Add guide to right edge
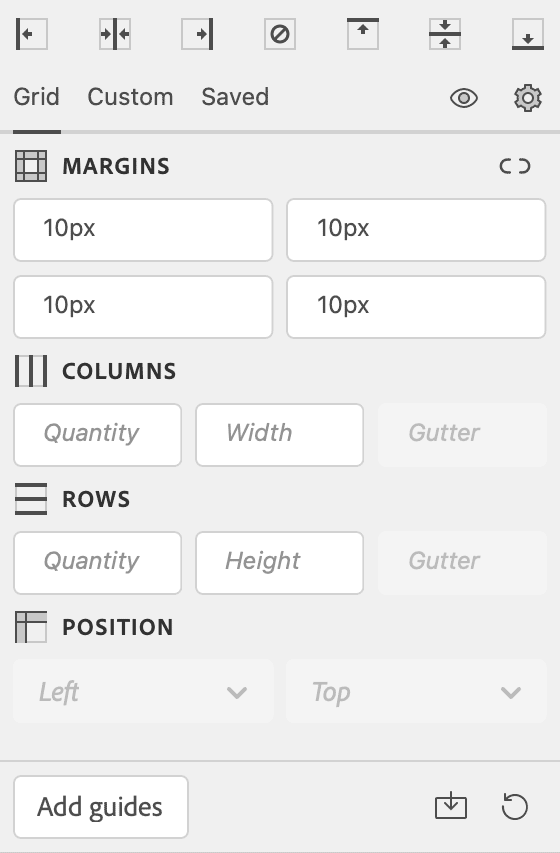The width and height of the screenshot is (560, 853). tap(197, 34)
